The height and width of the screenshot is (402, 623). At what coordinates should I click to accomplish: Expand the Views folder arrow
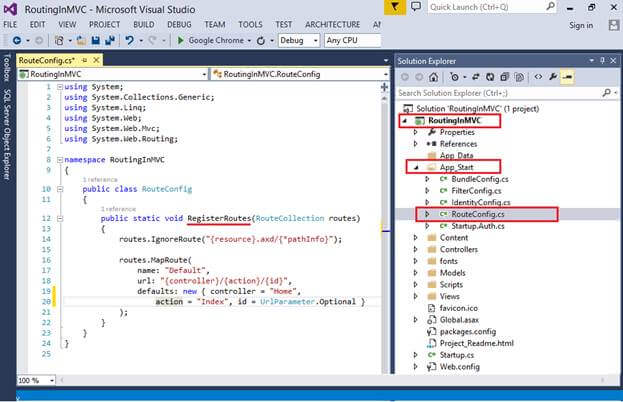[x=416, y=296]
